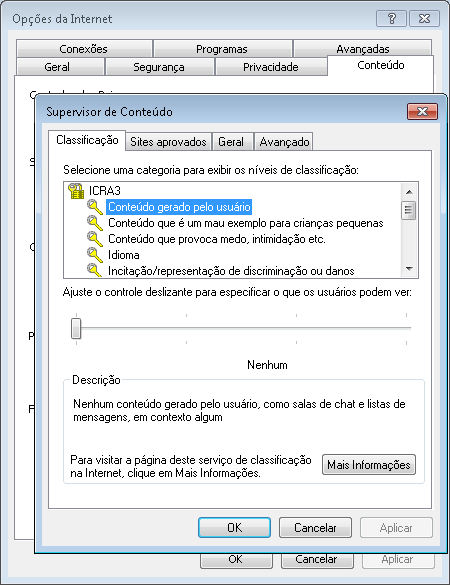
Task: Switch to the Classificação tab
Action: point(87,140)
